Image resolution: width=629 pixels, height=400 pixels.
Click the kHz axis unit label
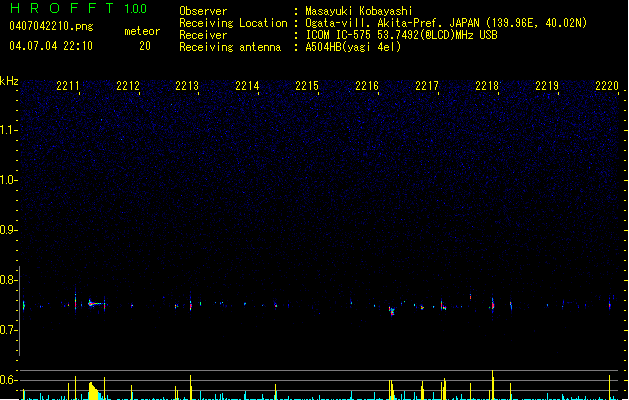click(x=9, y=81)
